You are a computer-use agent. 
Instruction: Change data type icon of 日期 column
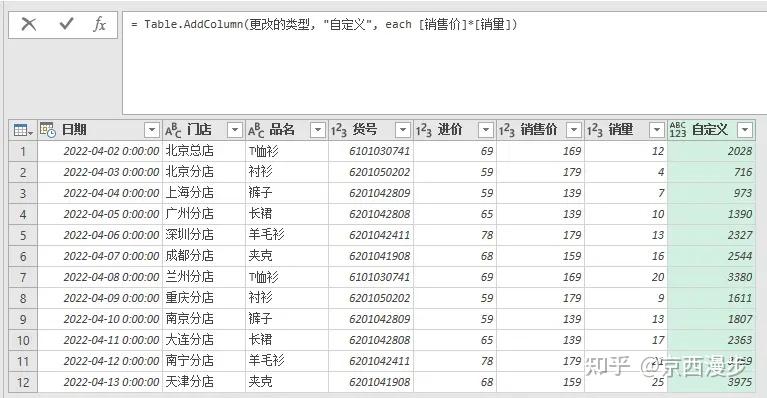click(x=47, y=130)
